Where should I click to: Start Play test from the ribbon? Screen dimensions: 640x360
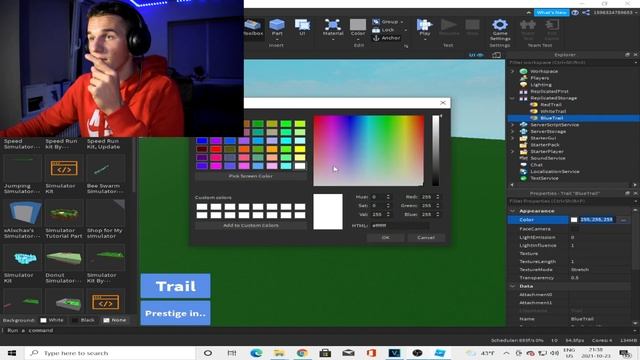(x=424, y=27)
